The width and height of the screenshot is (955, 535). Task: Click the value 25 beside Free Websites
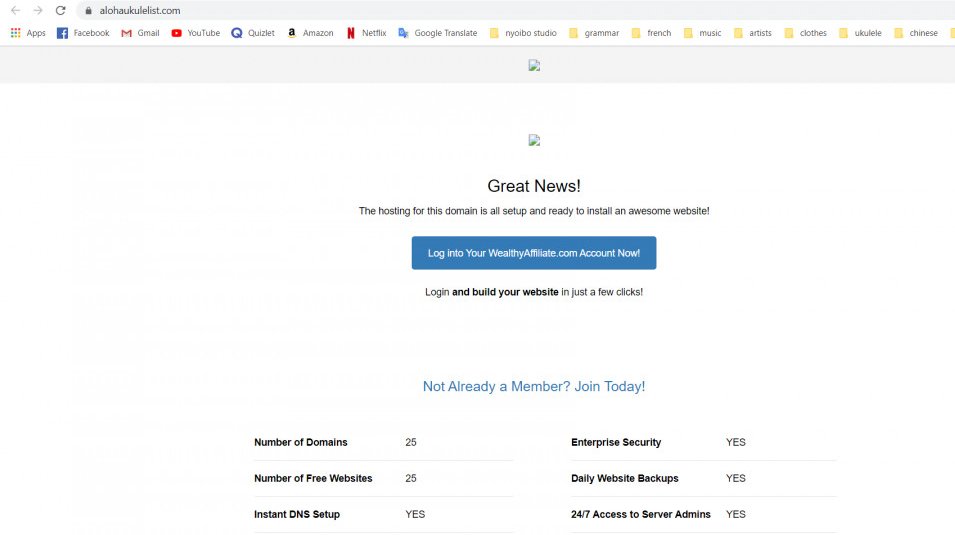[x=411, y=478]
